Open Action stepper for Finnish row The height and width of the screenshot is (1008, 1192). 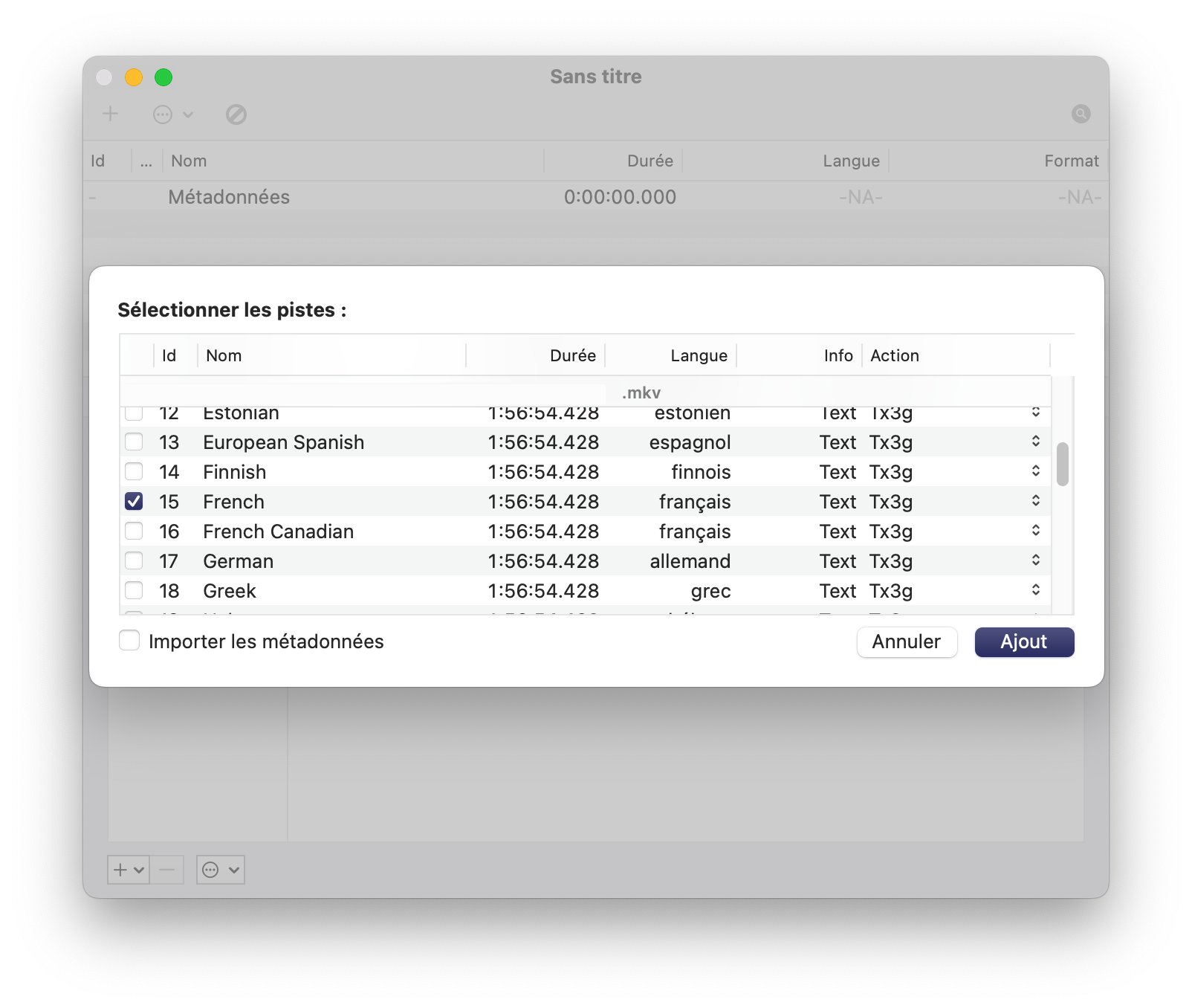pos(1035,471)
